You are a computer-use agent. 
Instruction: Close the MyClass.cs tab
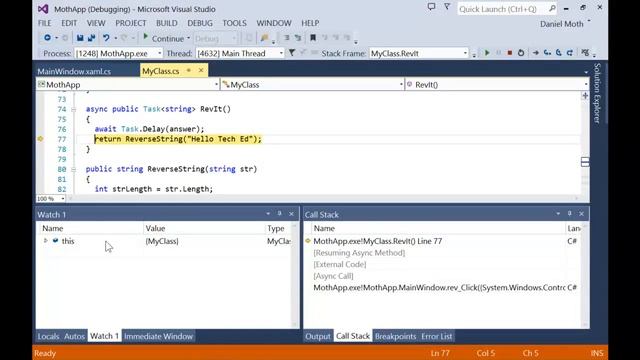pos(201,71)
